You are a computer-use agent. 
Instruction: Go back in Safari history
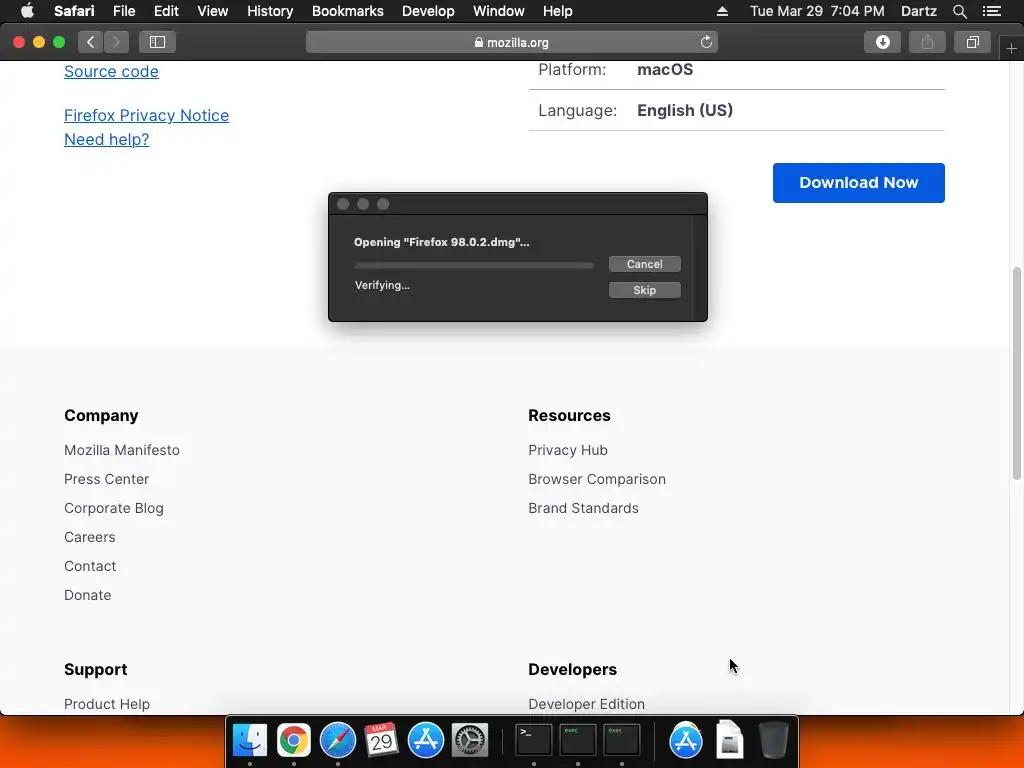click(x=91, y=42)
